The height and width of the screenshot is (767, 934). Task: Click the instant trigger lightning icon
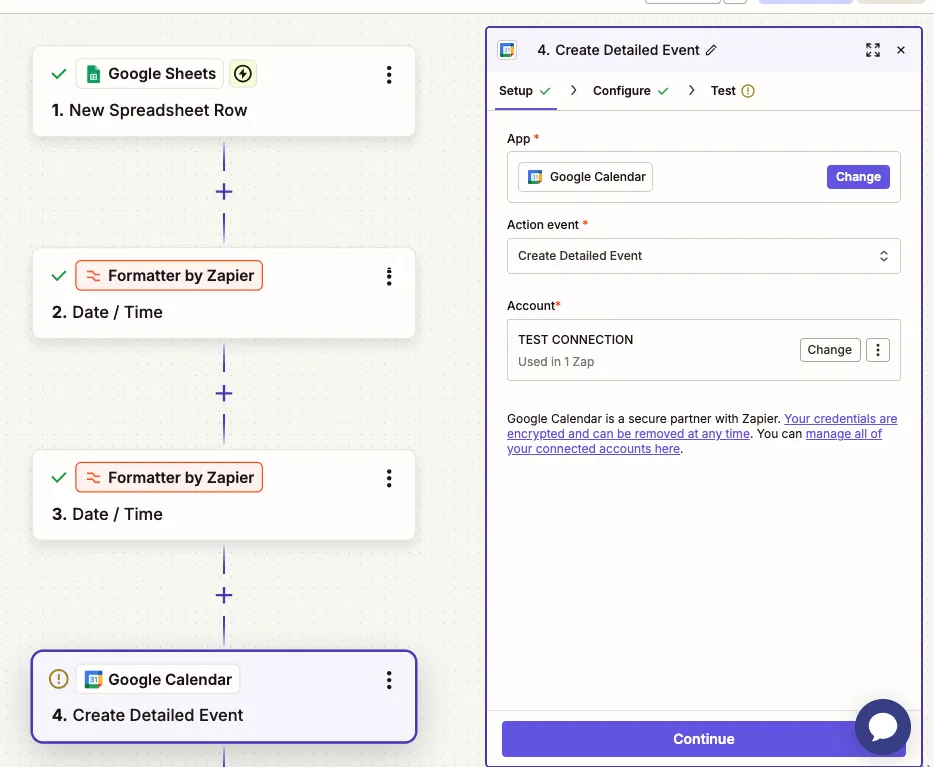(x=242, y=74)
